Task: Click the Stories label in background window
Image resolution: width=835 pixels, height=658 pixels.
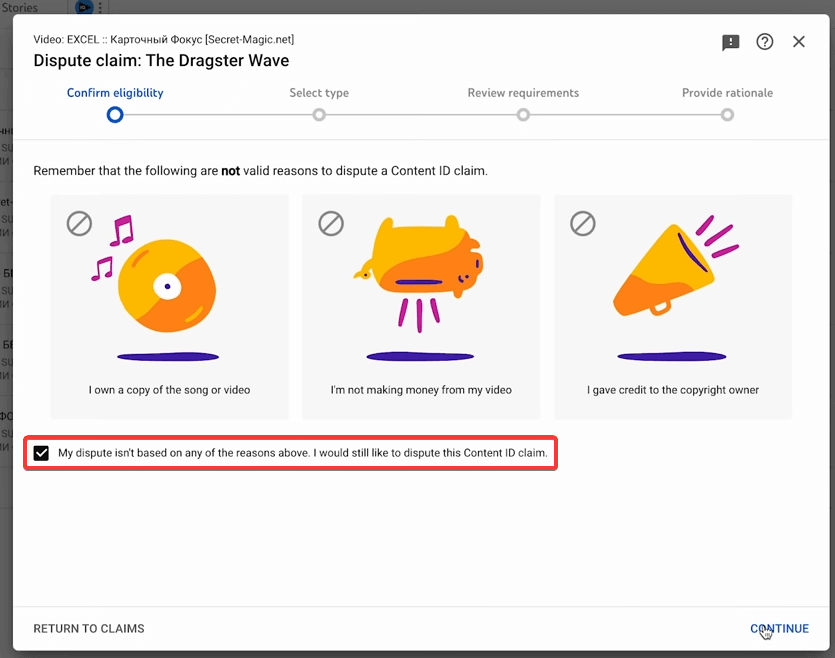Action: 20,7
